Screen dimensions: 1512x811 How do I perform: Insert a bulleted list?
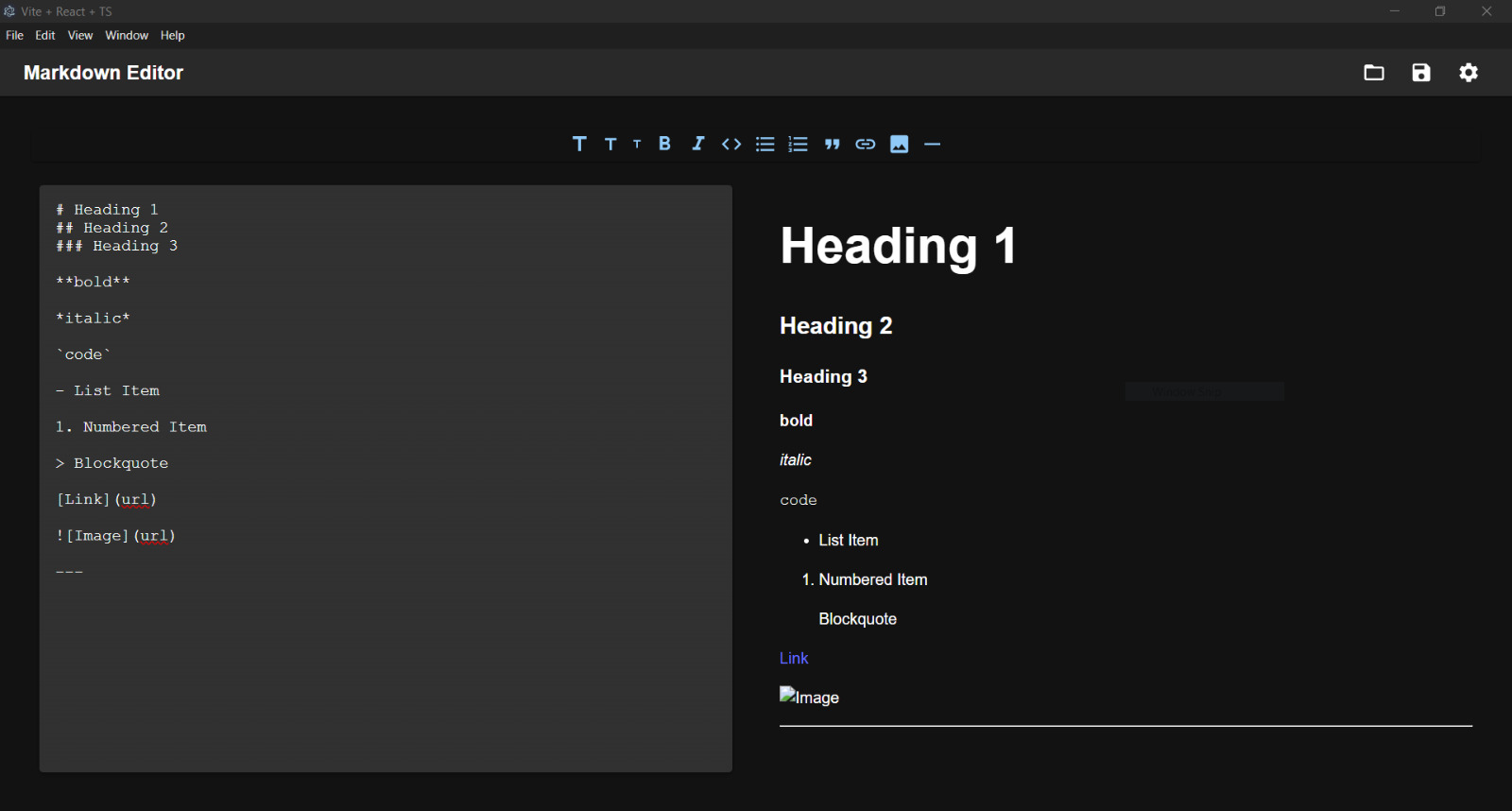coord(765,144)
